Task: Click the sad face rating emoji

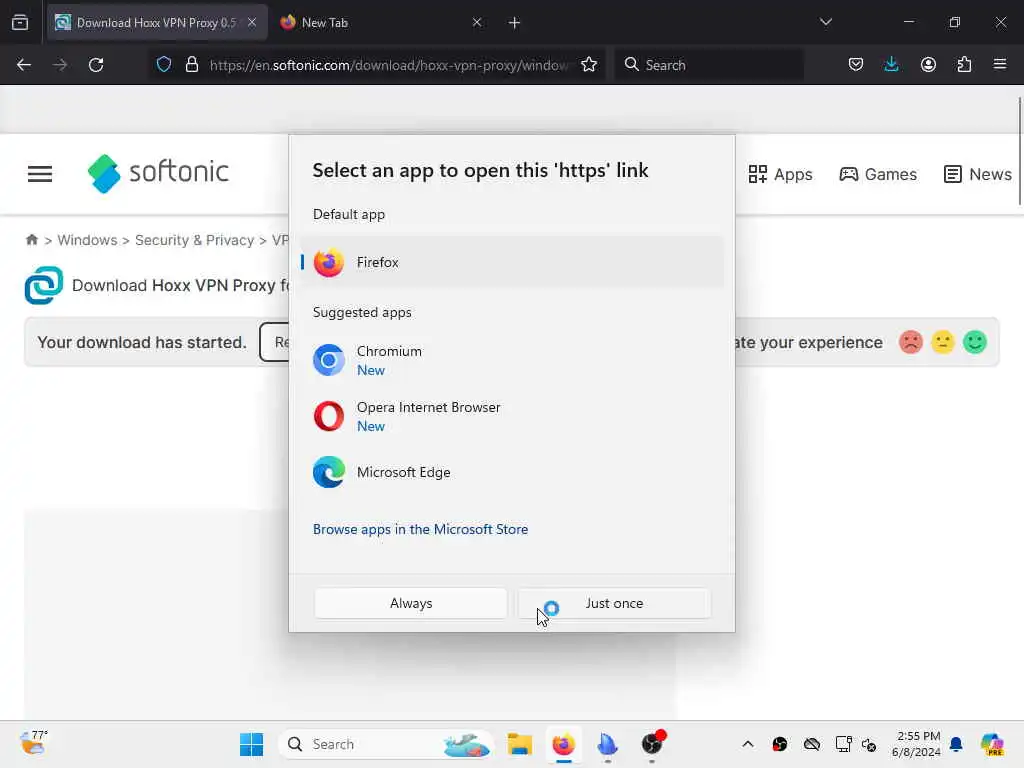Action: [910, 342]
